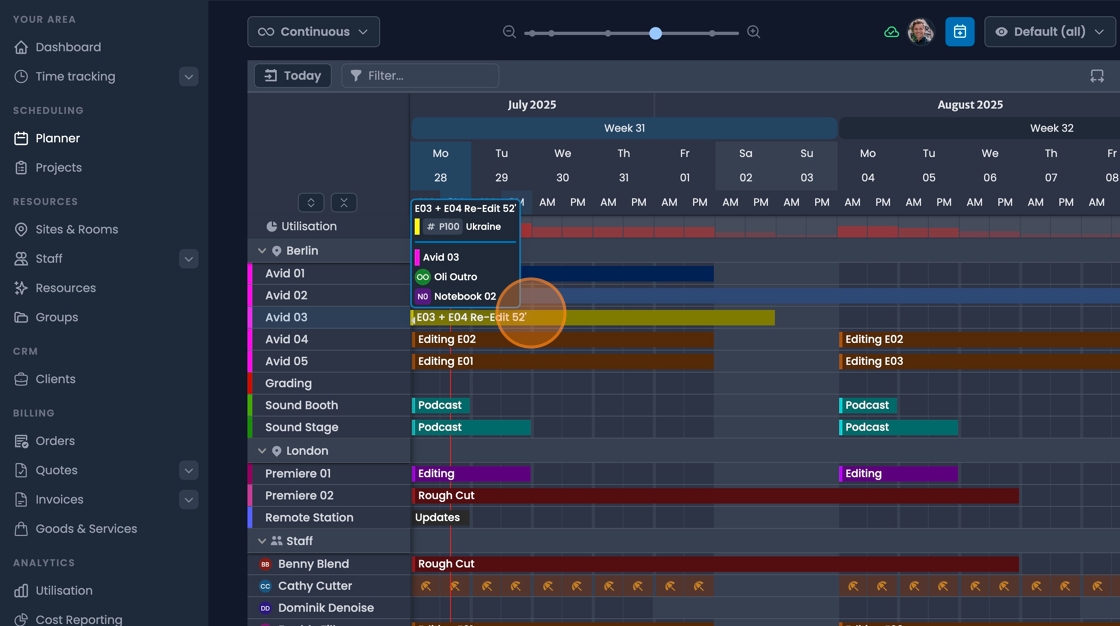Collapse the Berlin resource group
Viewport: 1120px width, 626px height.
click(x=261, y=250)
